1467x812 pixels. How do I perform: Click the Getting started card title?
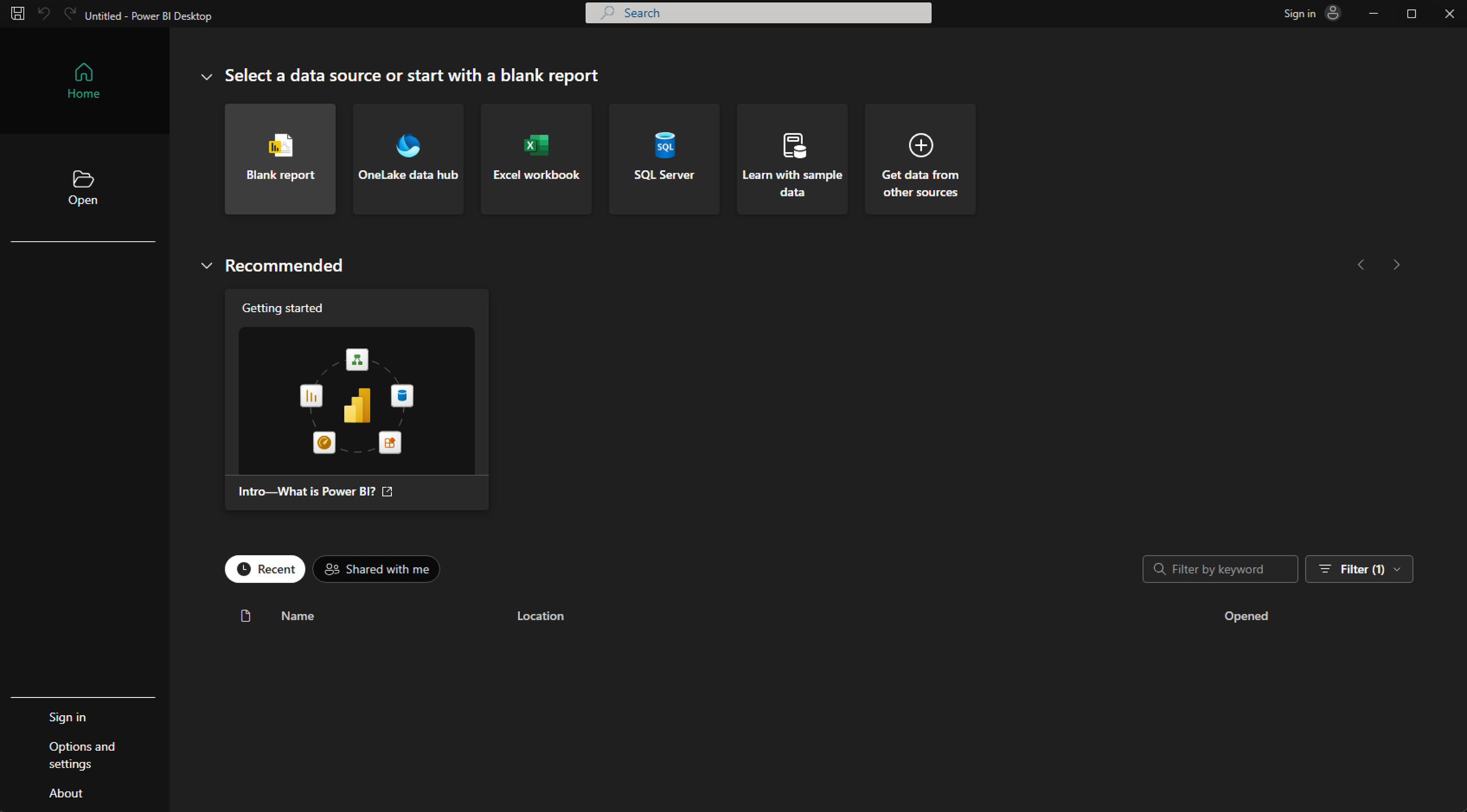click(282, 308)
